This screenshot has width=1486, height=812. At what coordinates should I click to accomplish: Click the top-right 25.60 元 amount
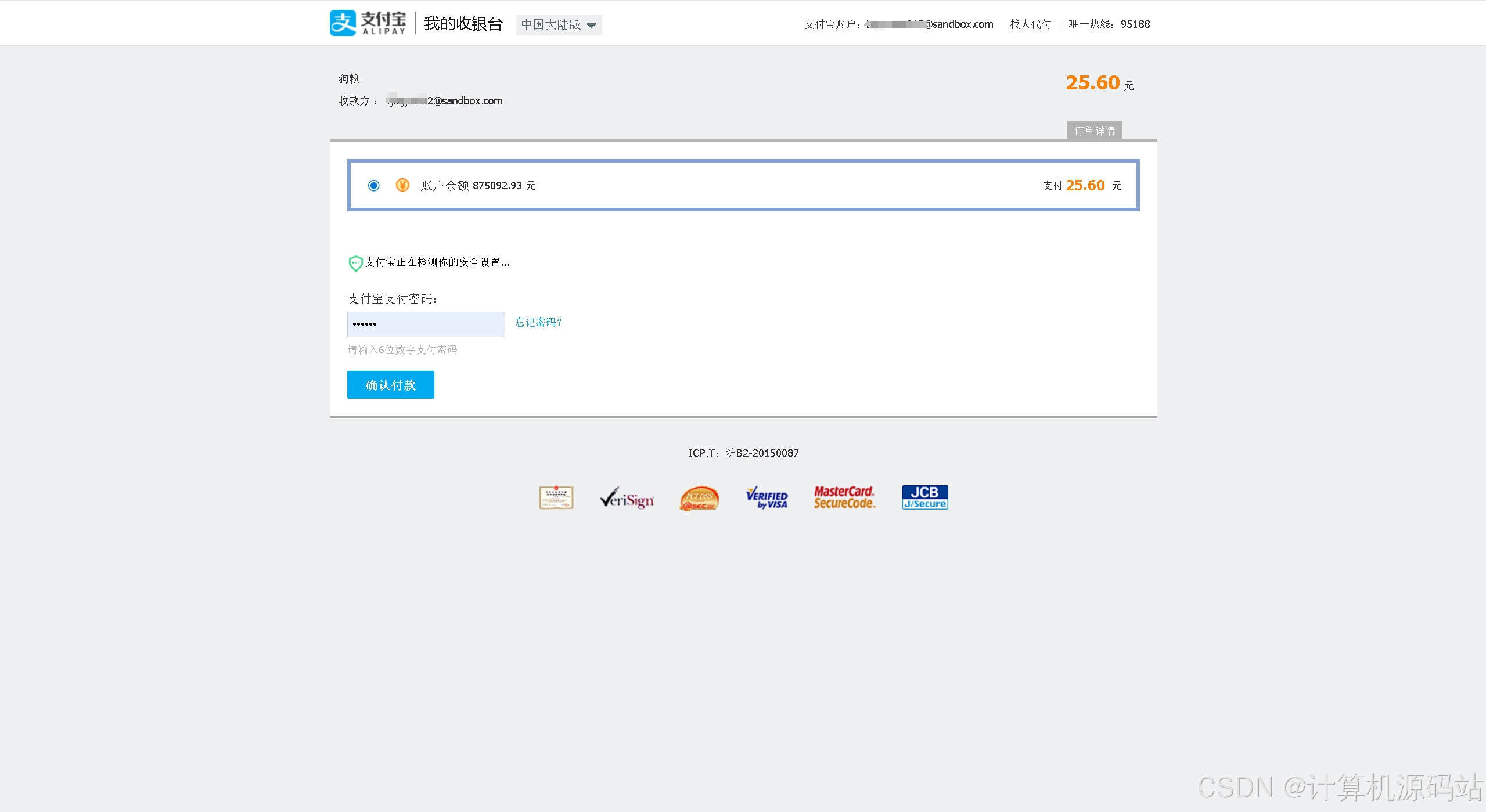pyautogui.click(x=1100, y=83)
